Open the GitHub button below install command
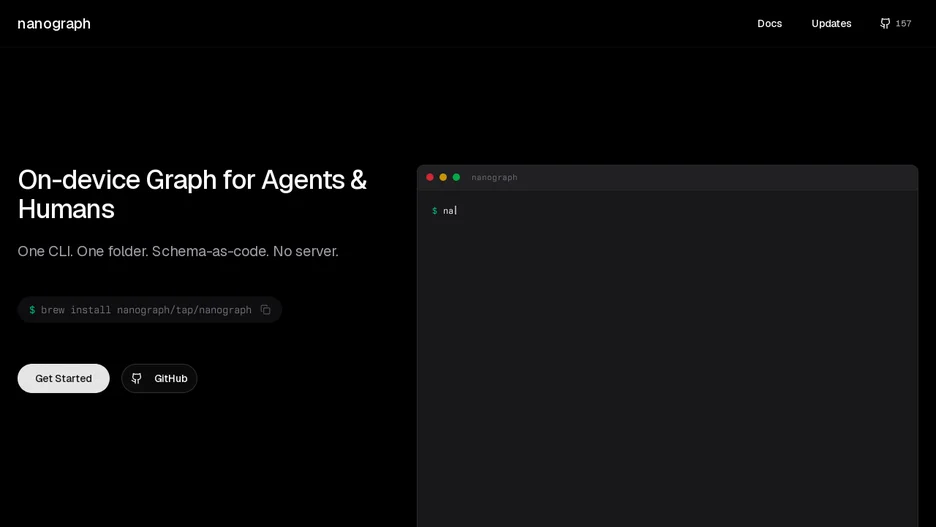This screenshot has height=527, width=936. coord(159,378)
